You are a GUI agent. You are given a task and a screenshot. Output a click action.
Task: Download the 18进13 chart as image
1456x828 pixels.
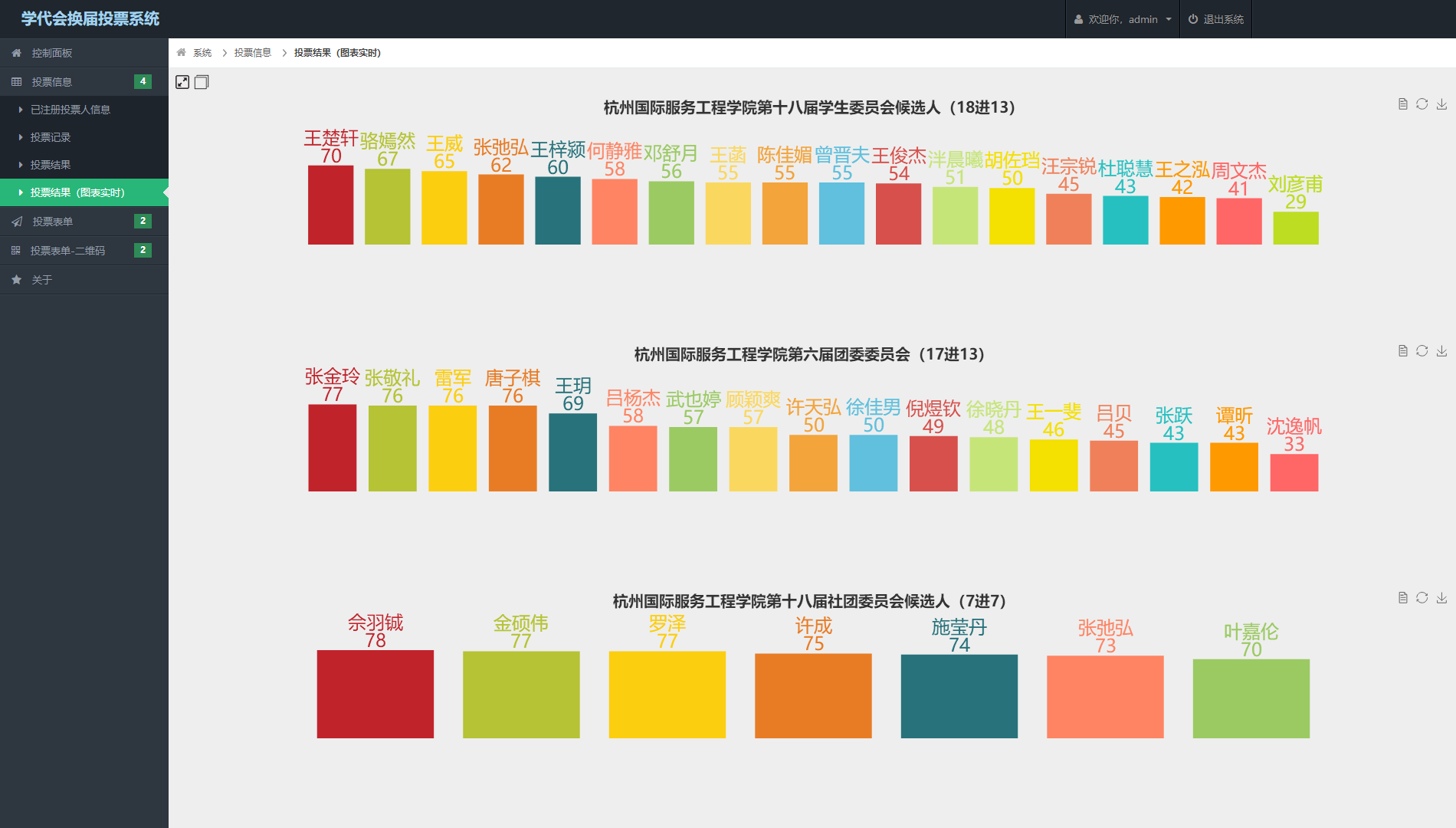click(x=1441, y=104)
